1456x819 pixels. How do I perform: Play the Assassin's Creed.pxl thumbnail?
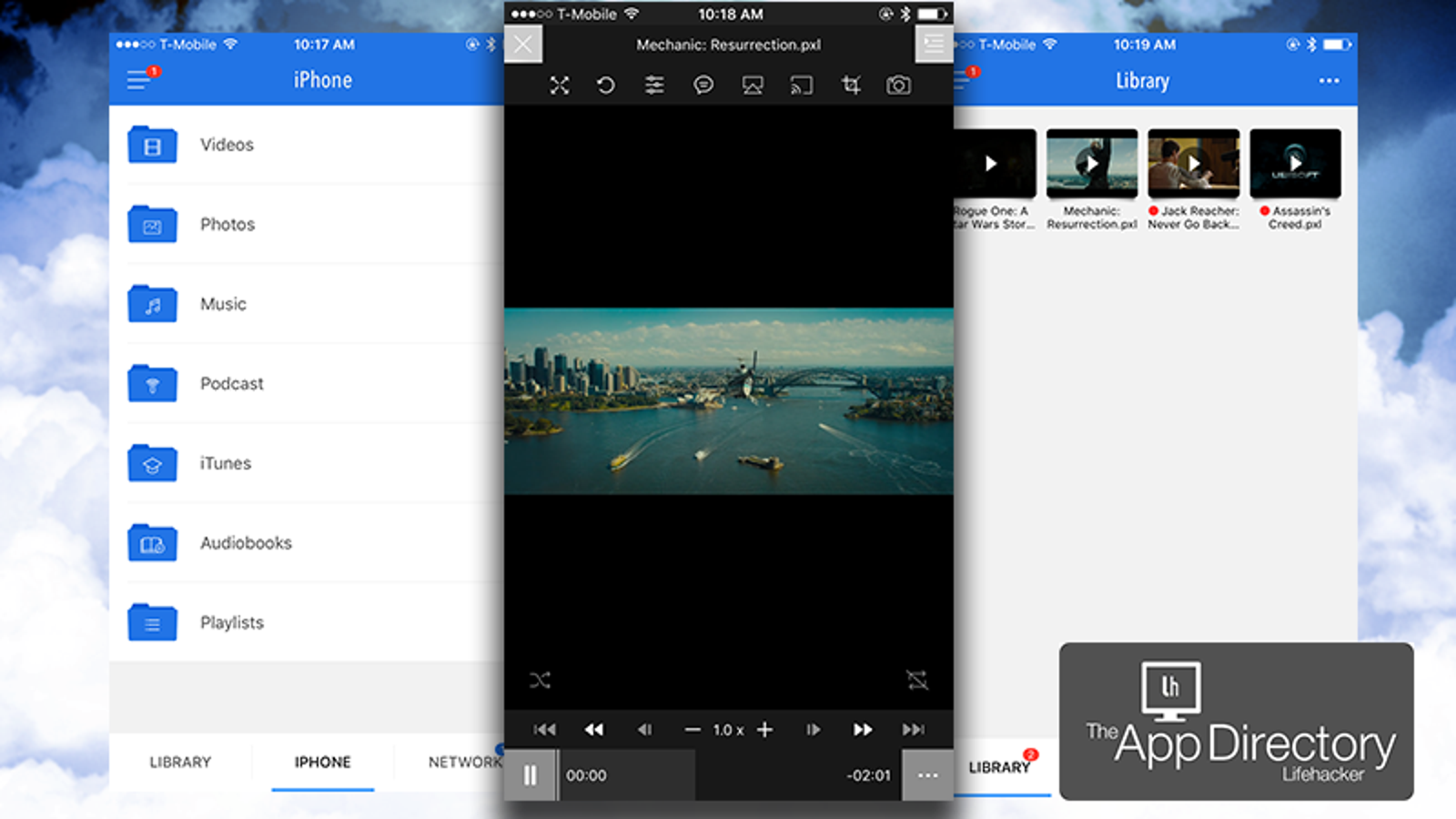(1296, 164)
